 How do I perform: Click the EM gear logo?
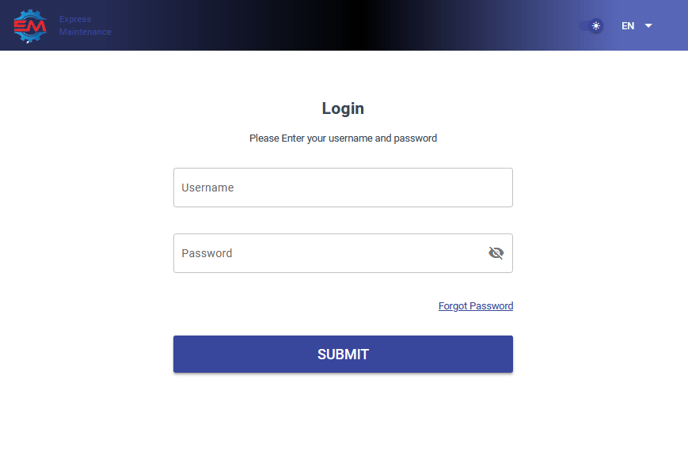coord(30,26)
